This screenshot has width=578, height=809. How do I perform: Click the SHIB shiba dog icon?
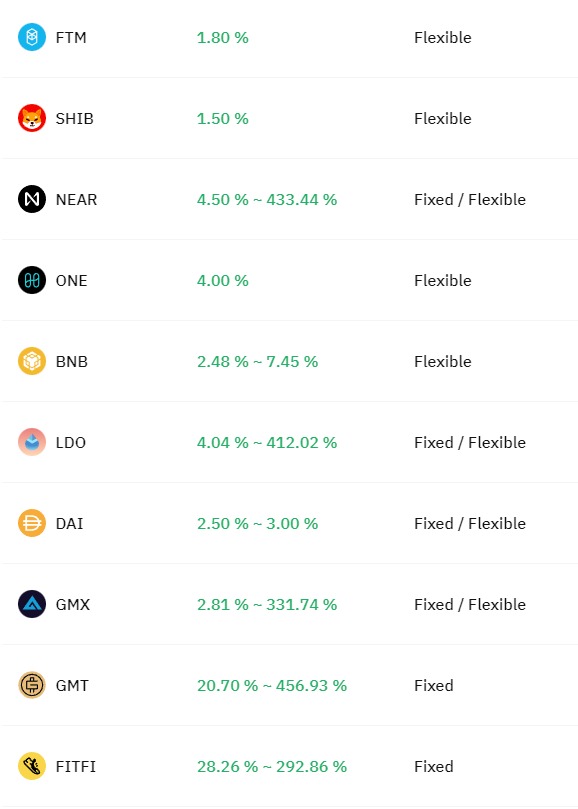[32, 118]
